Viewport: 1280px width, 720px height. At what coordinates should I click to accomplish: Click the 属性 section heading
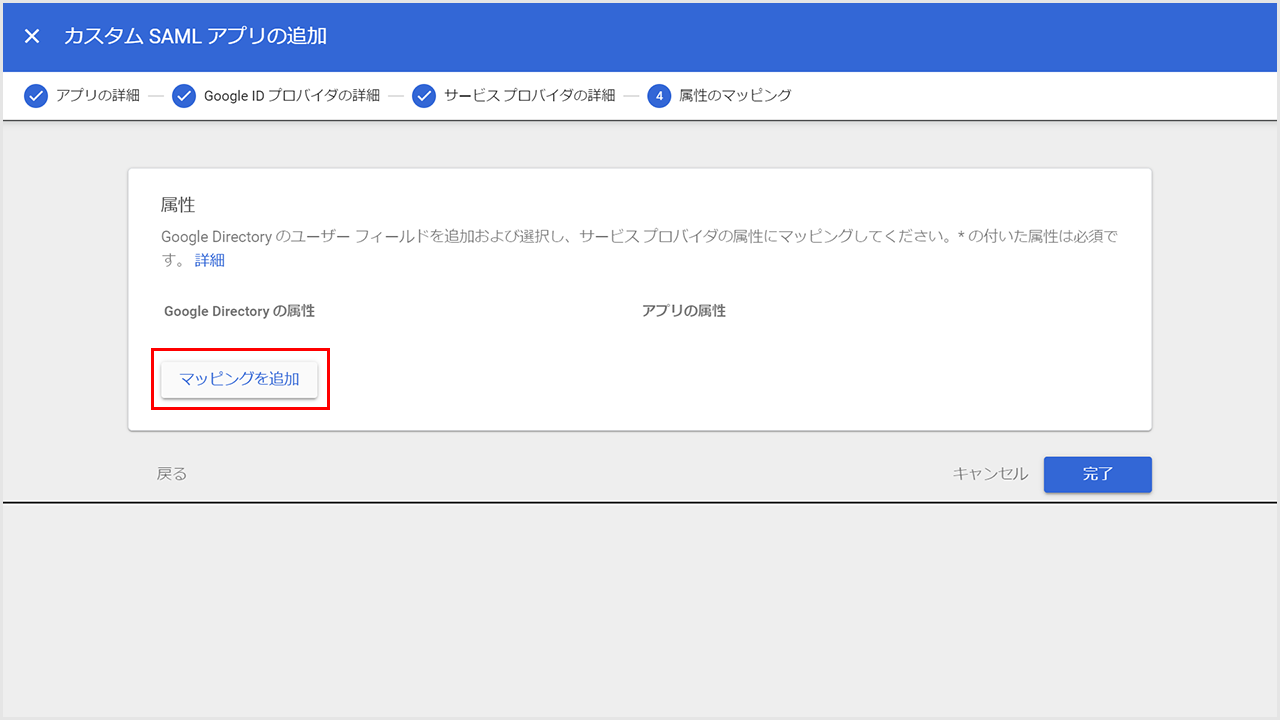point(178,205)
